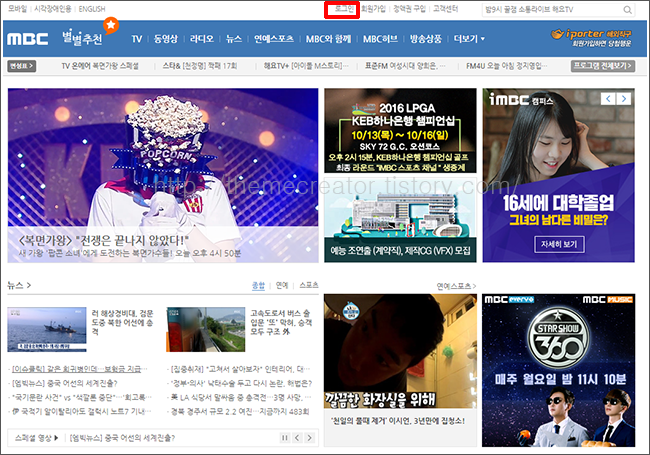Image resolution: width=650 pixels, height=455 pixels.
Task: Open the 별별추천 star badge link
Action: 90,33
